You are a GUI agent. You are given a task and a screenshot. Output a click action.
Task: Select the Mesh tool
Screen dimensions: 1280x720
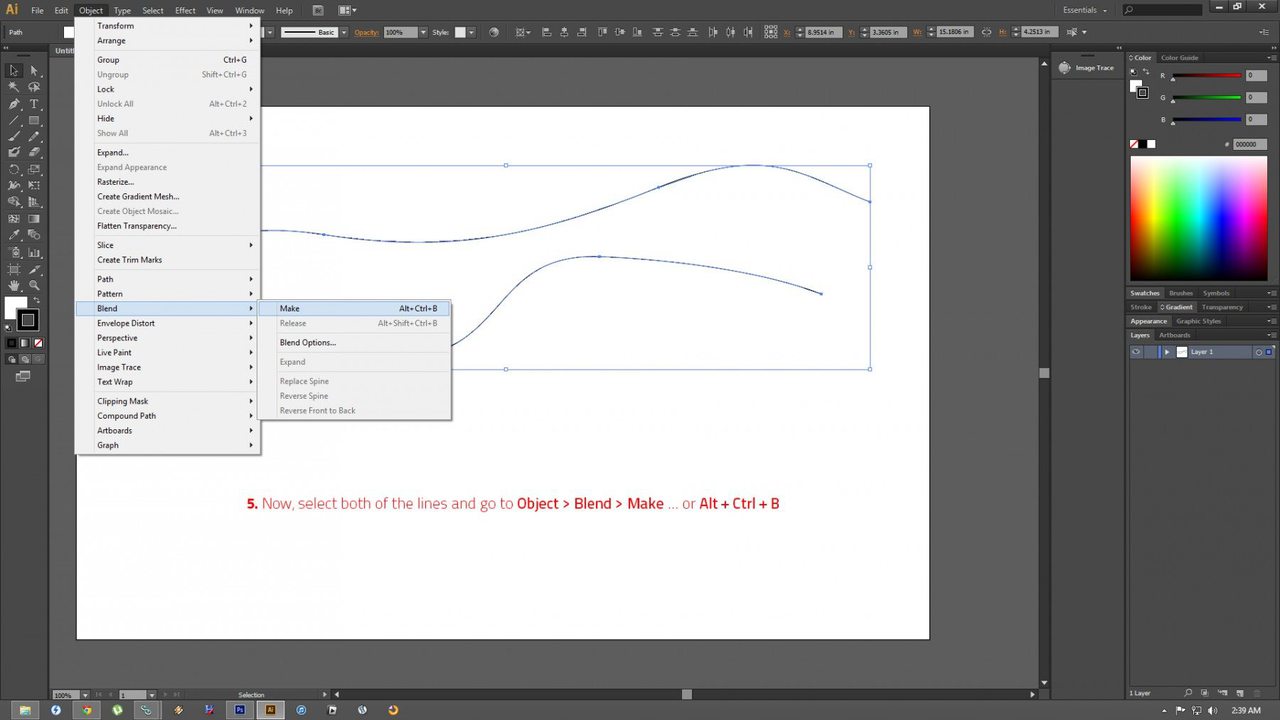14,218
